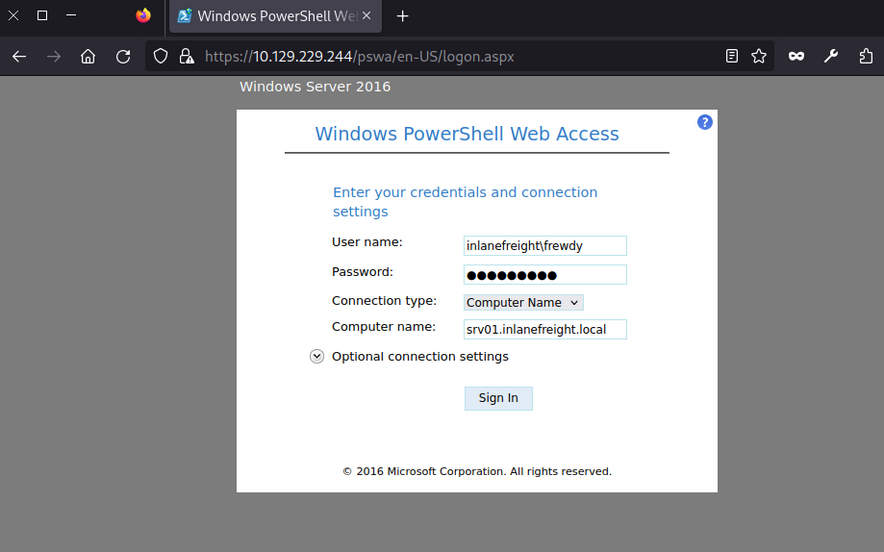Focus the User name field

tap(545, 246)
